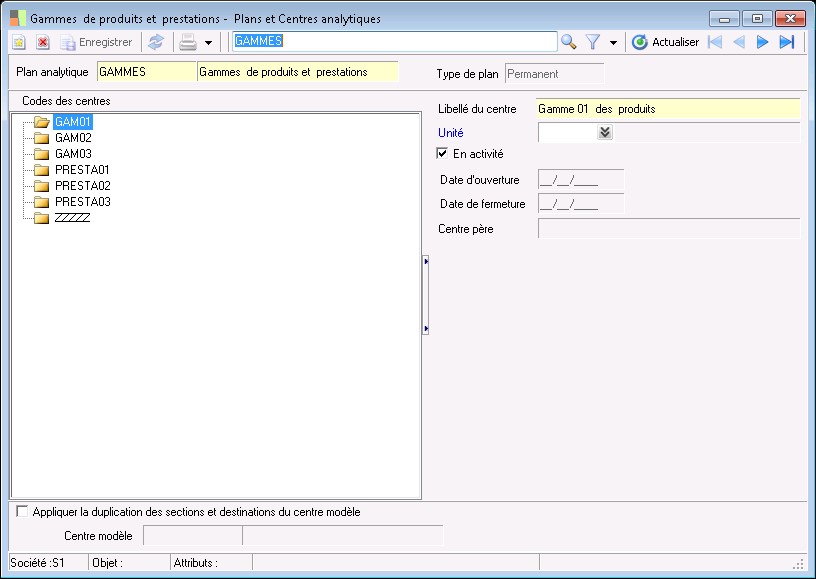816x579 pixels.
Task: Go to the first record arrow
Action: coord(715,42)
